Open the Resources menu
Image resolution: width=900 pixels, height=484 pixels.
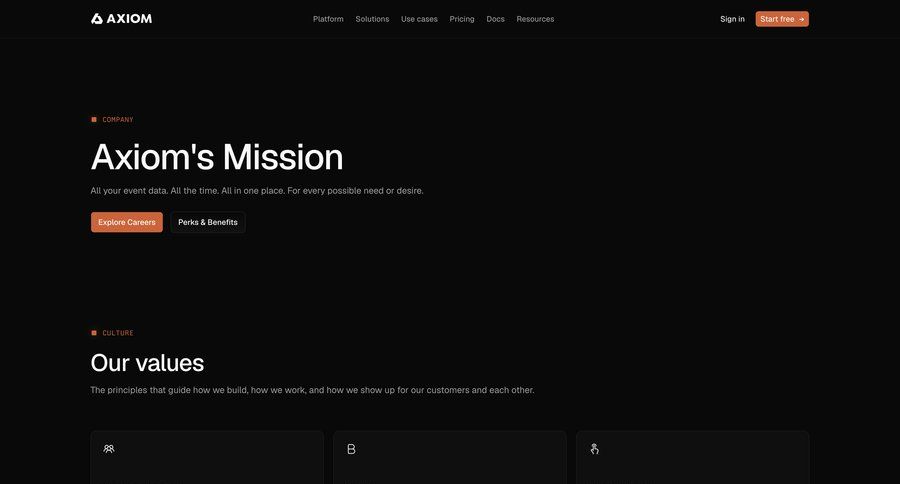tap(535, 19)
